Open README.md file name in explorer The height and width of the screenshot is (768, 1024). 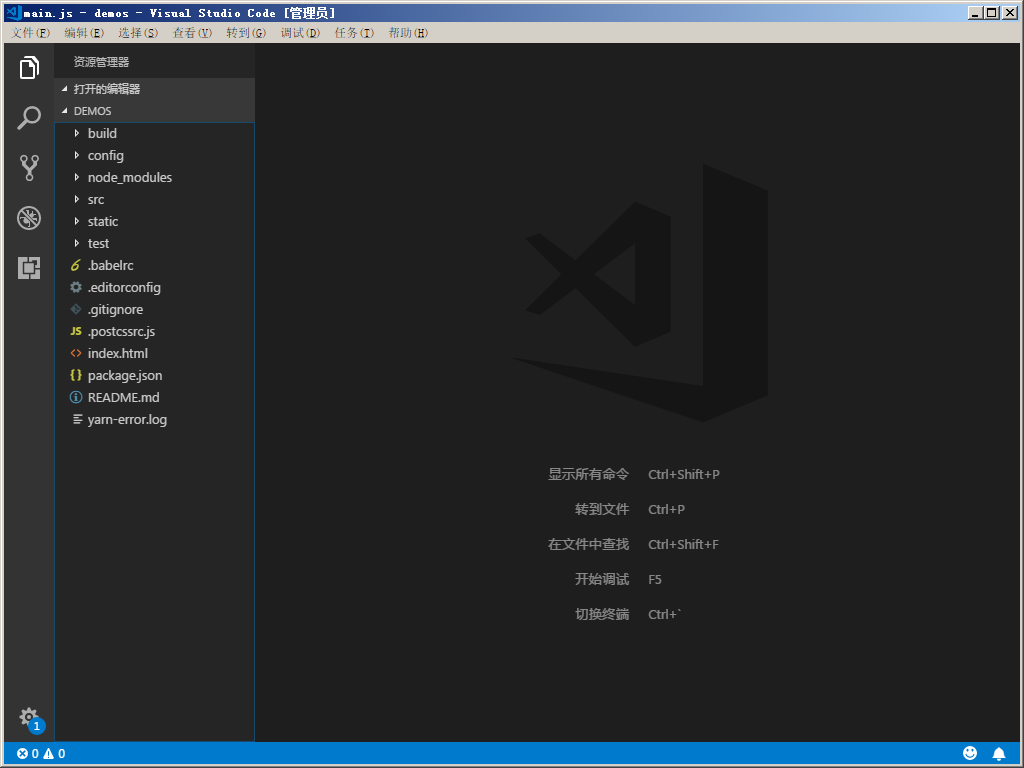[x=123, y=397]
